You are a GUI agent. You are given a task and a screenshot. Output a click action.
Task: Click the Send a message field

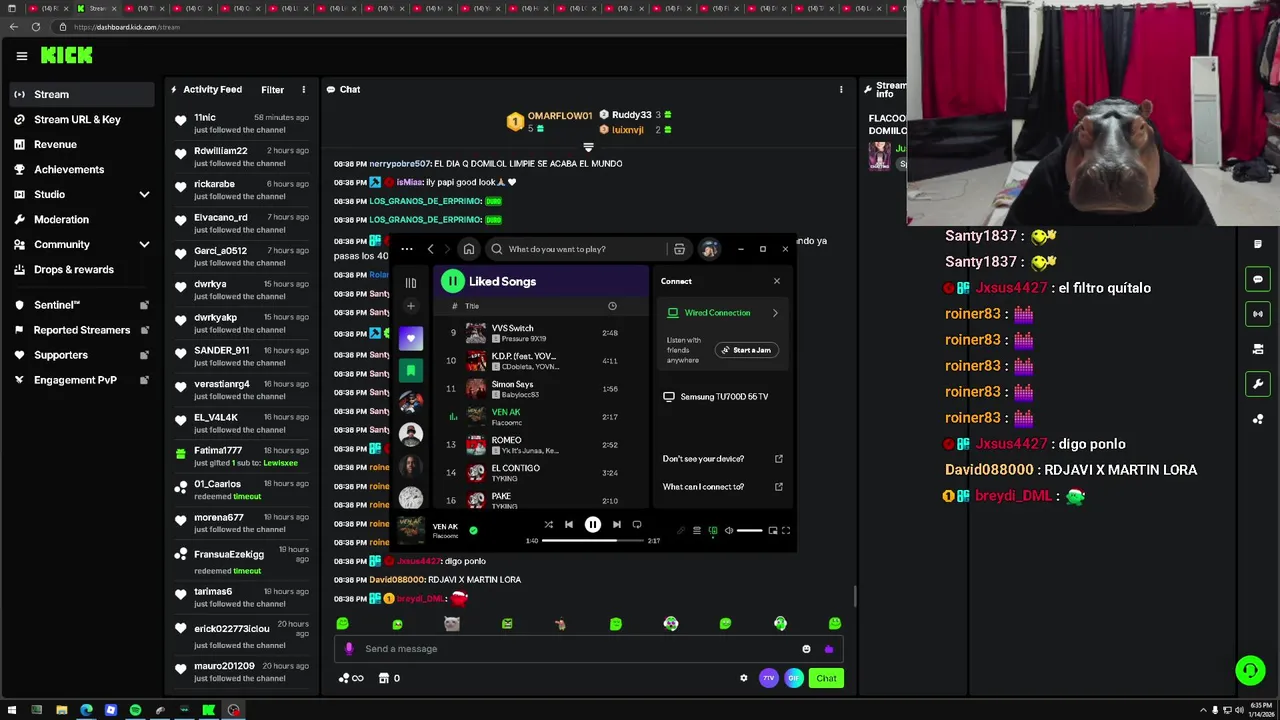pyautogui.click(x=588, y=649)
